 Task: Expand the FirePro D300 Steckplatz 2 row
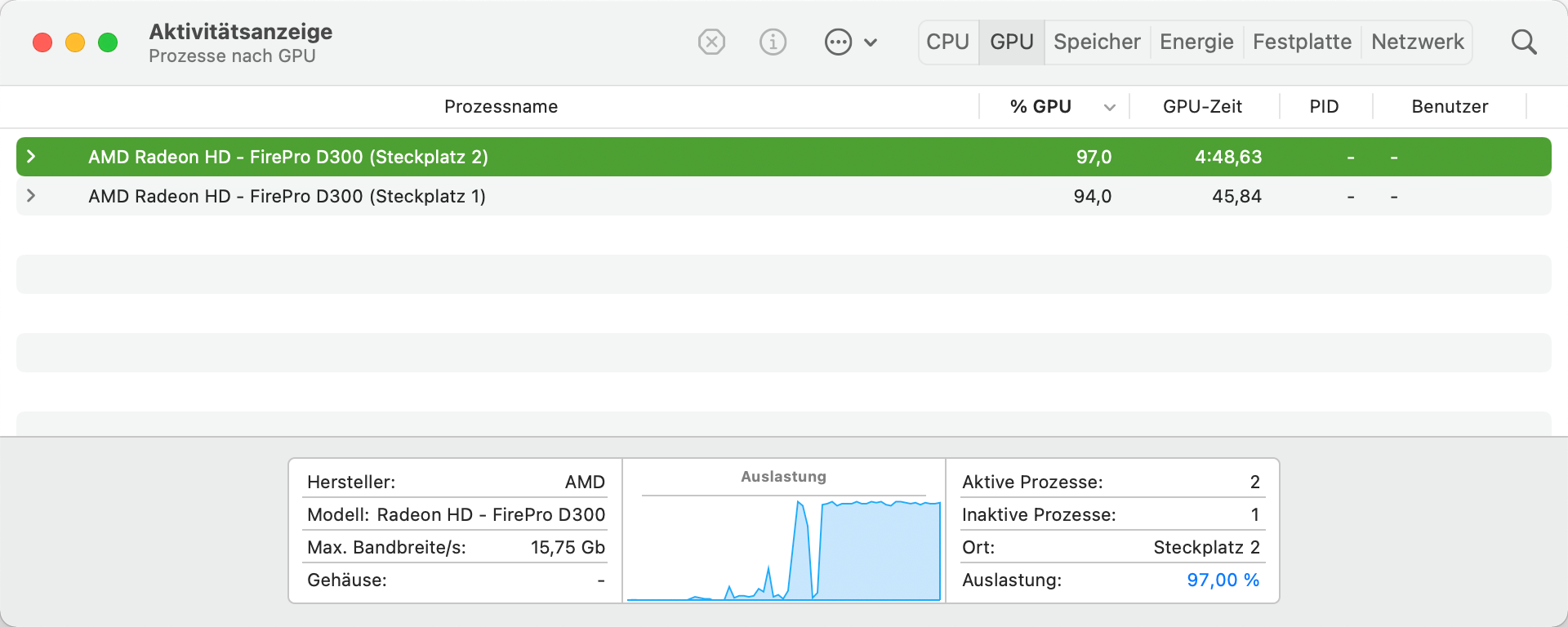(31, 157)
